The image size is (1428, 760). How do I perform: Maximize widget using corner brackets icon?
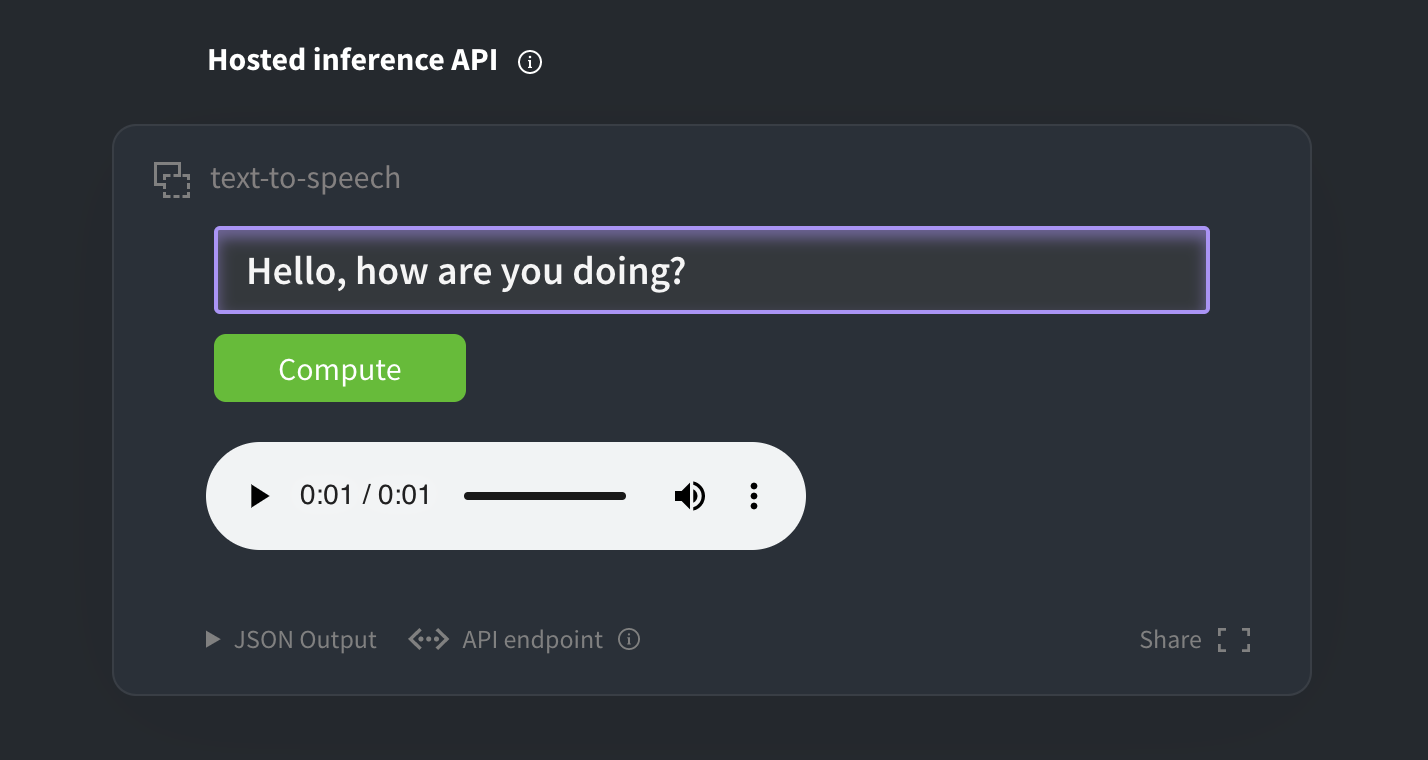[x=1234, y=640]
